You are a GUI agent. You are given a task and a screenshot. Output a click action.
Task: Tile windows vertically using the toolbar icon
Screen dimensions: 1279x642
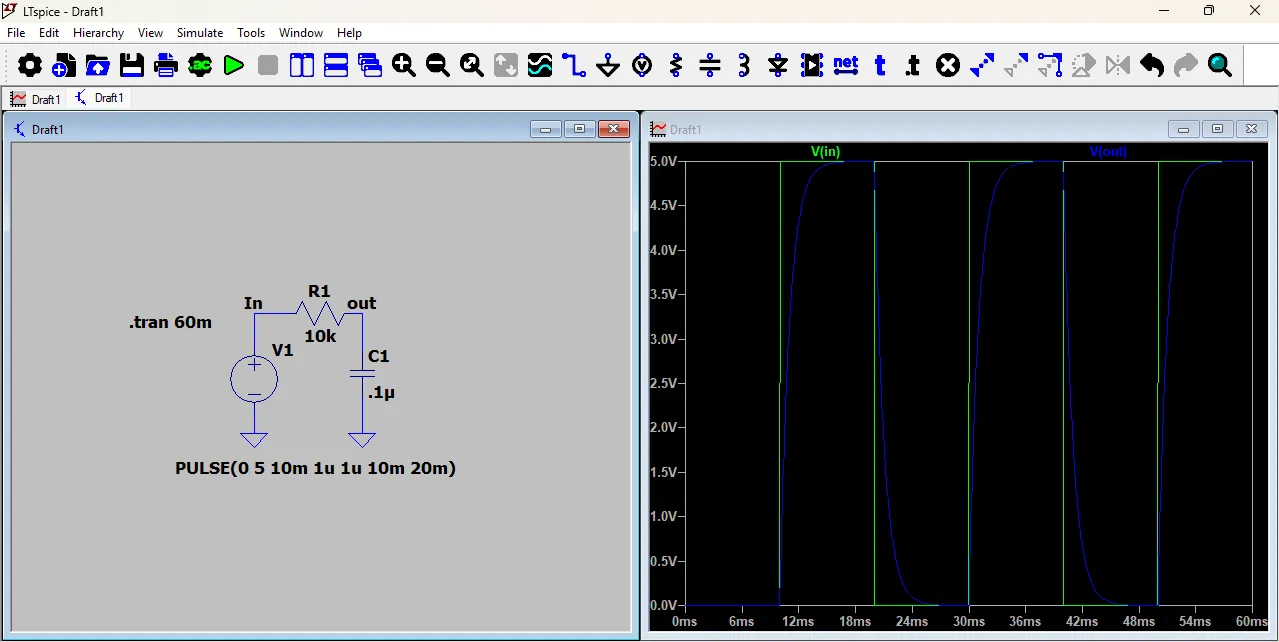pos(302,66)
